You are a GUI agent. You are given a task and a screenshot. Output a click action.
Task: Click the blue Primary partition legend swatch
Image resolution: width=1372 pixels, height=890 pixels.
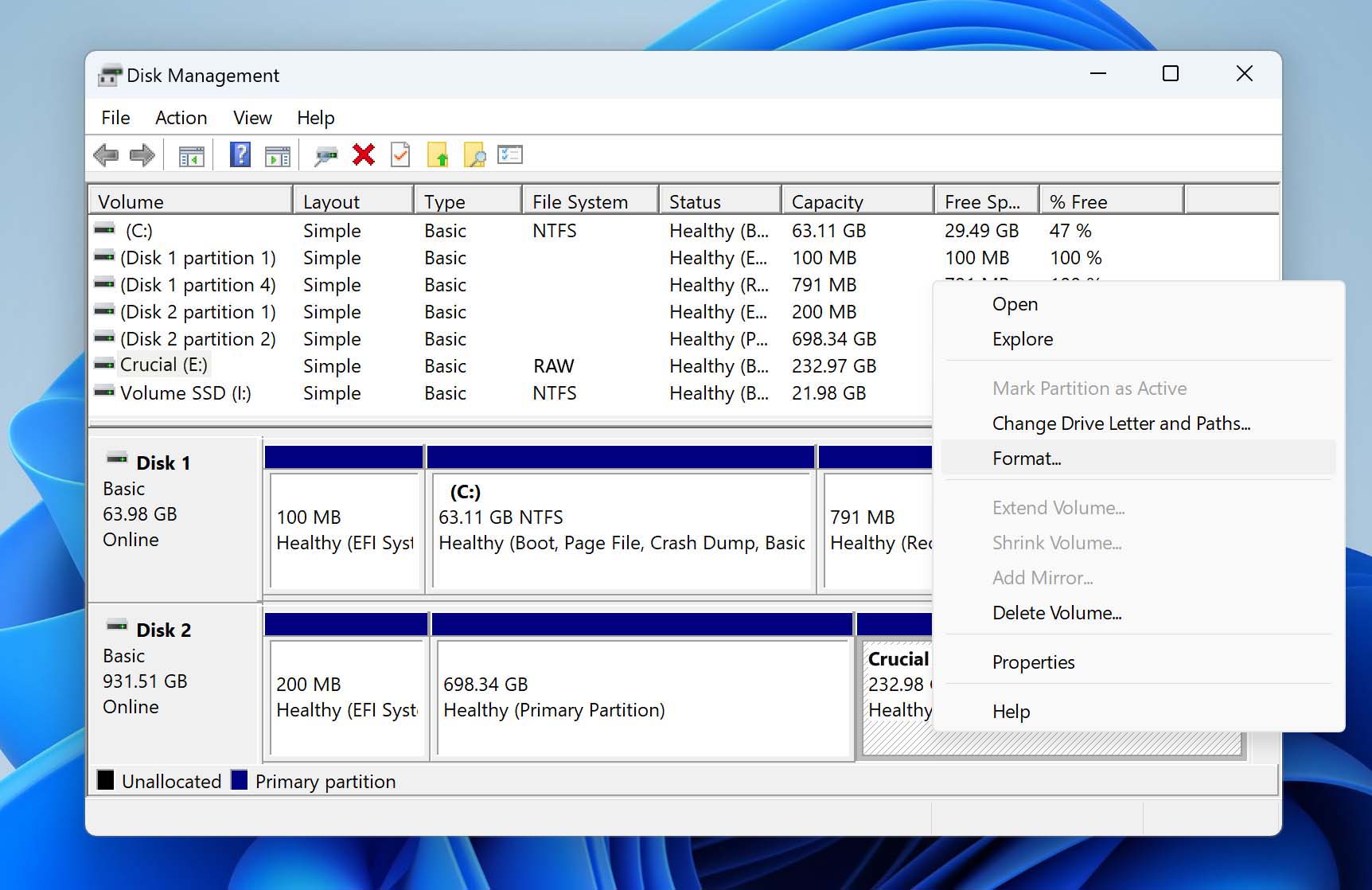239,780
